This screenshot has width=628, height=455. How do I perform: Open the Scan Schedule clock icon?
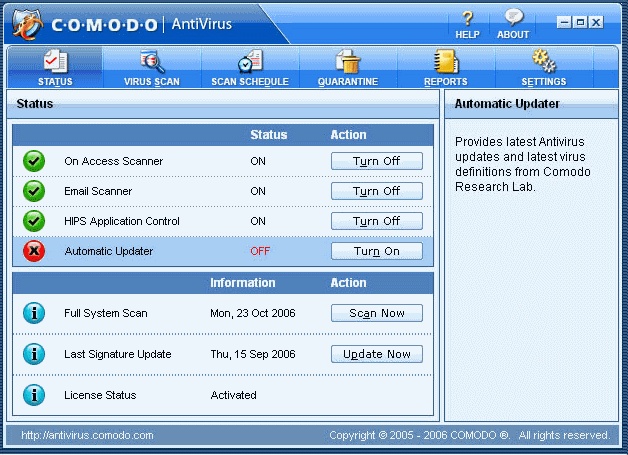pyautogui.click(x=250, y=61)
